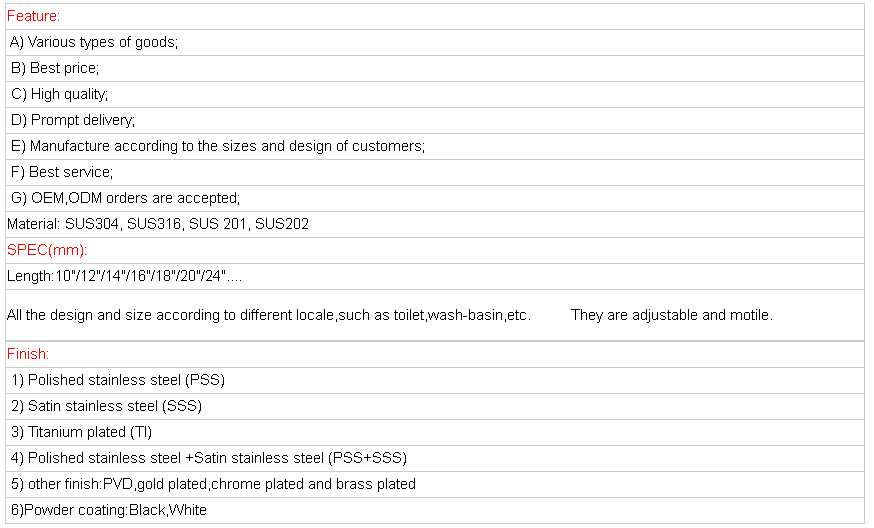Click the red "Feature:" heading
Screen dimensions: 874x528
point(33,16)
